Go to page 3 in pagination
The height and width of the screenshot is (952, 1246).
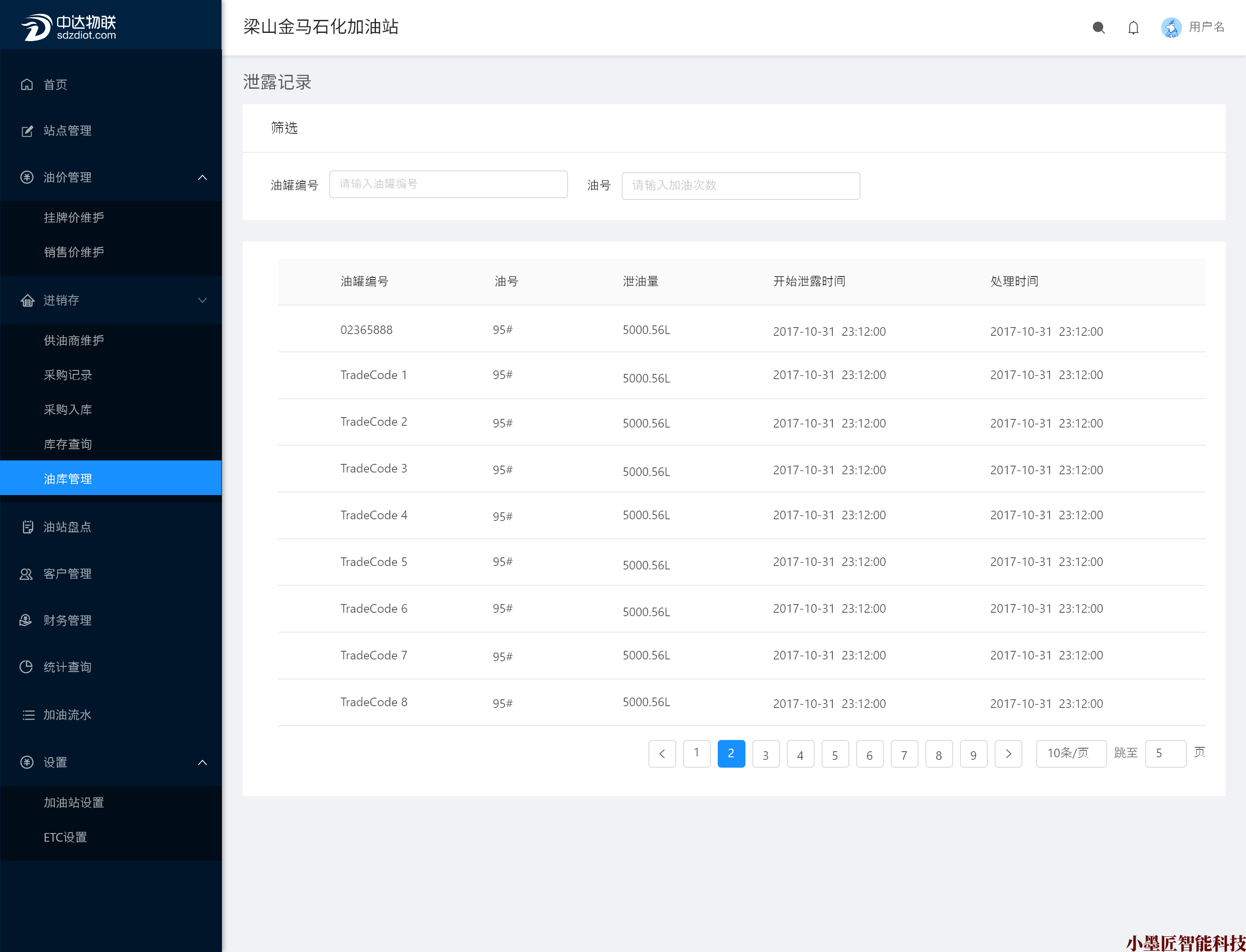(x=765, y=754)
